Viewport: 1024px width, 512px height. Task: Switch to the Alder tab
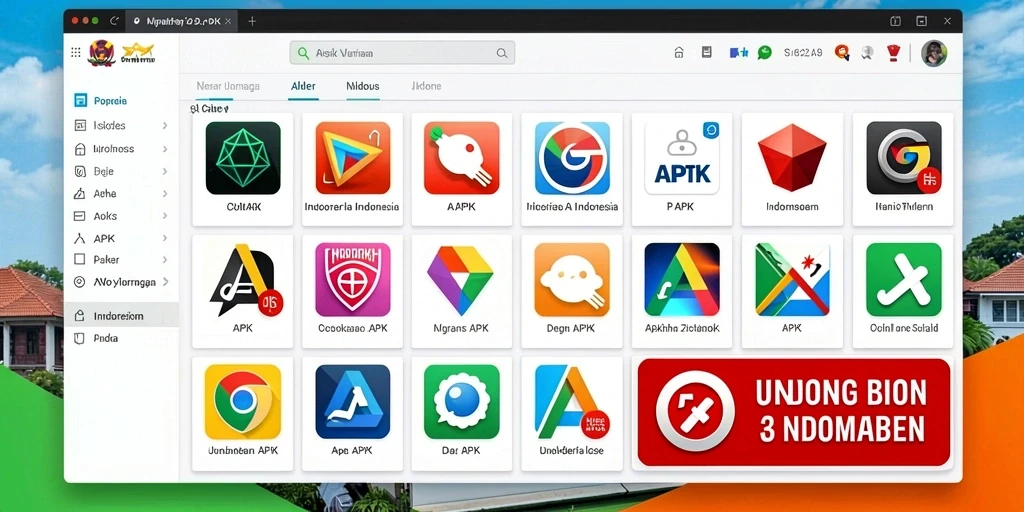click(303, 86)
